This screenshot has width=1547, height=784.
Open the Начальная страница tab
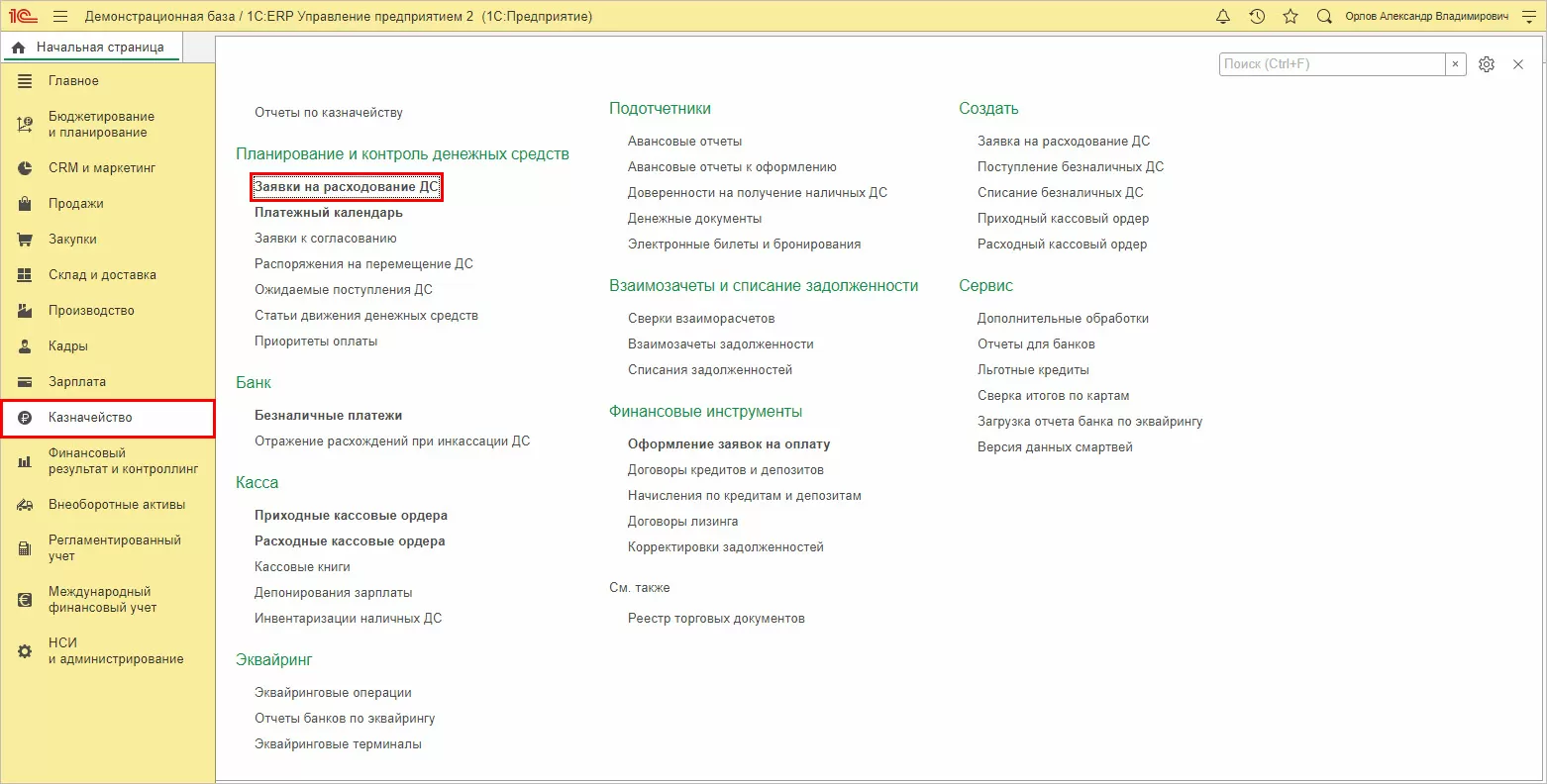(x=90, y=48)
